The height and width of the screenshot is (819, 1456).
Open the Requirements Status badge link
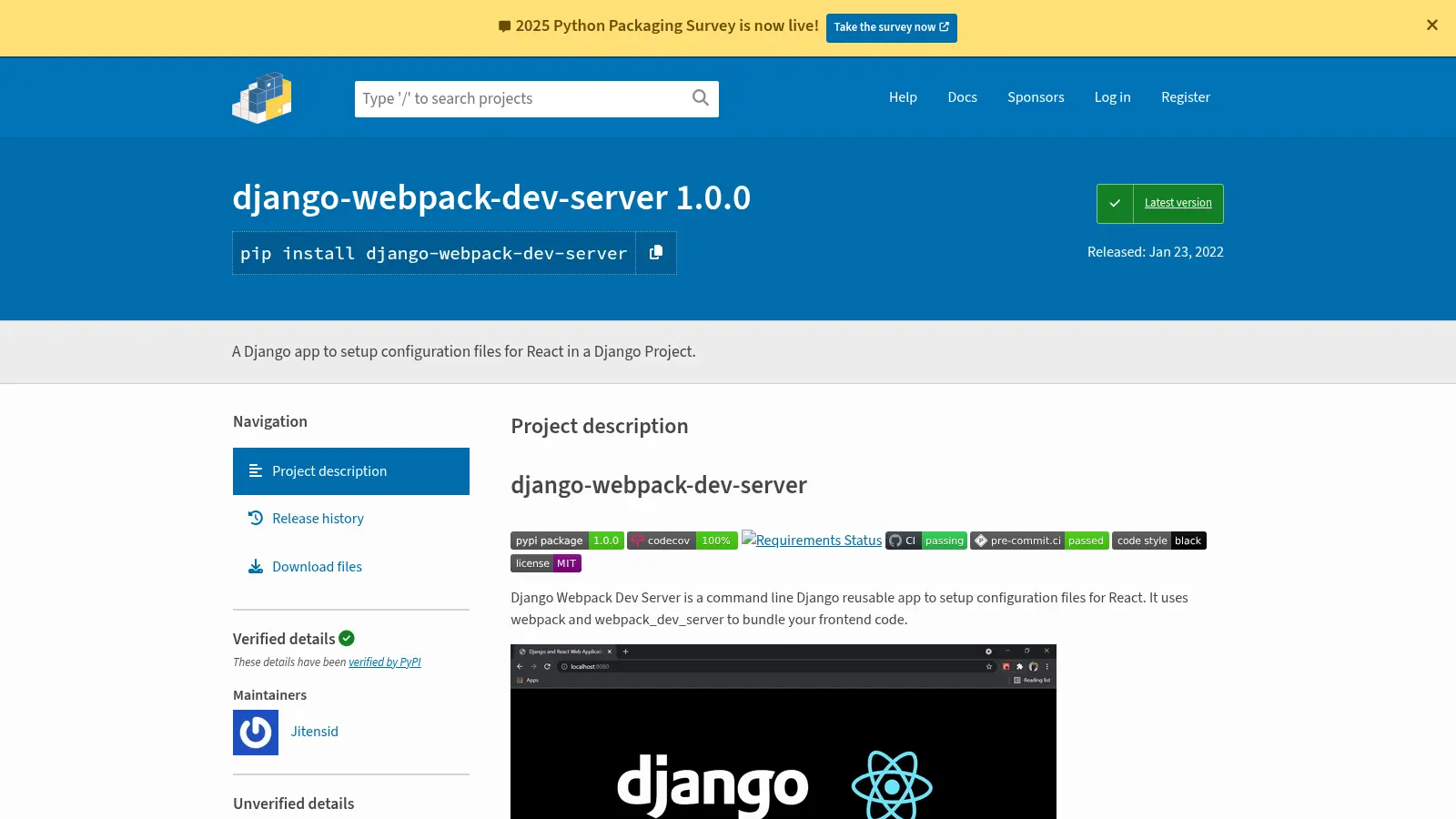812,541
